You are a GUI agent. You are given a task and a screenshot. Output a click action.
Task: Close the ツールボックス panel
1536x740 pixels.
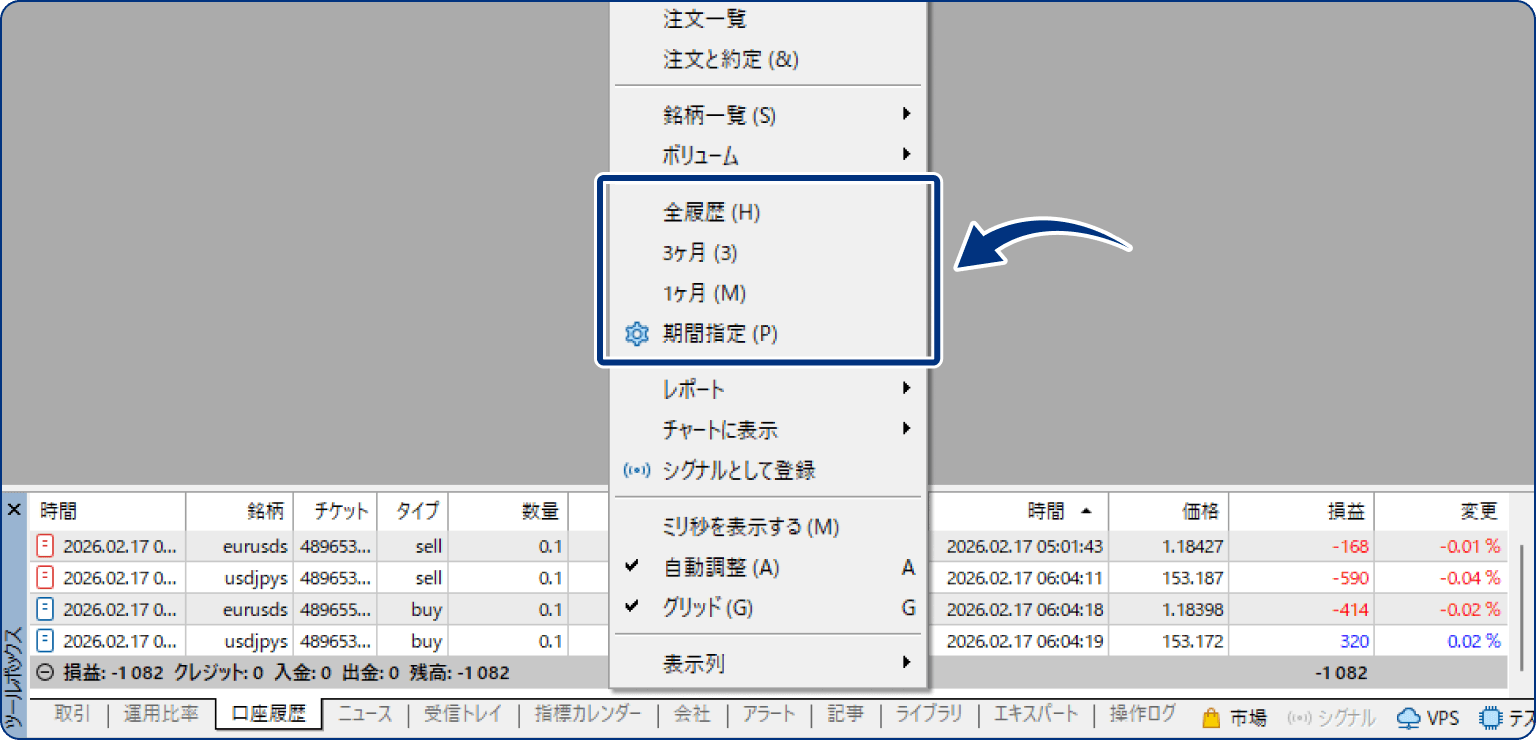click(14, 509)
